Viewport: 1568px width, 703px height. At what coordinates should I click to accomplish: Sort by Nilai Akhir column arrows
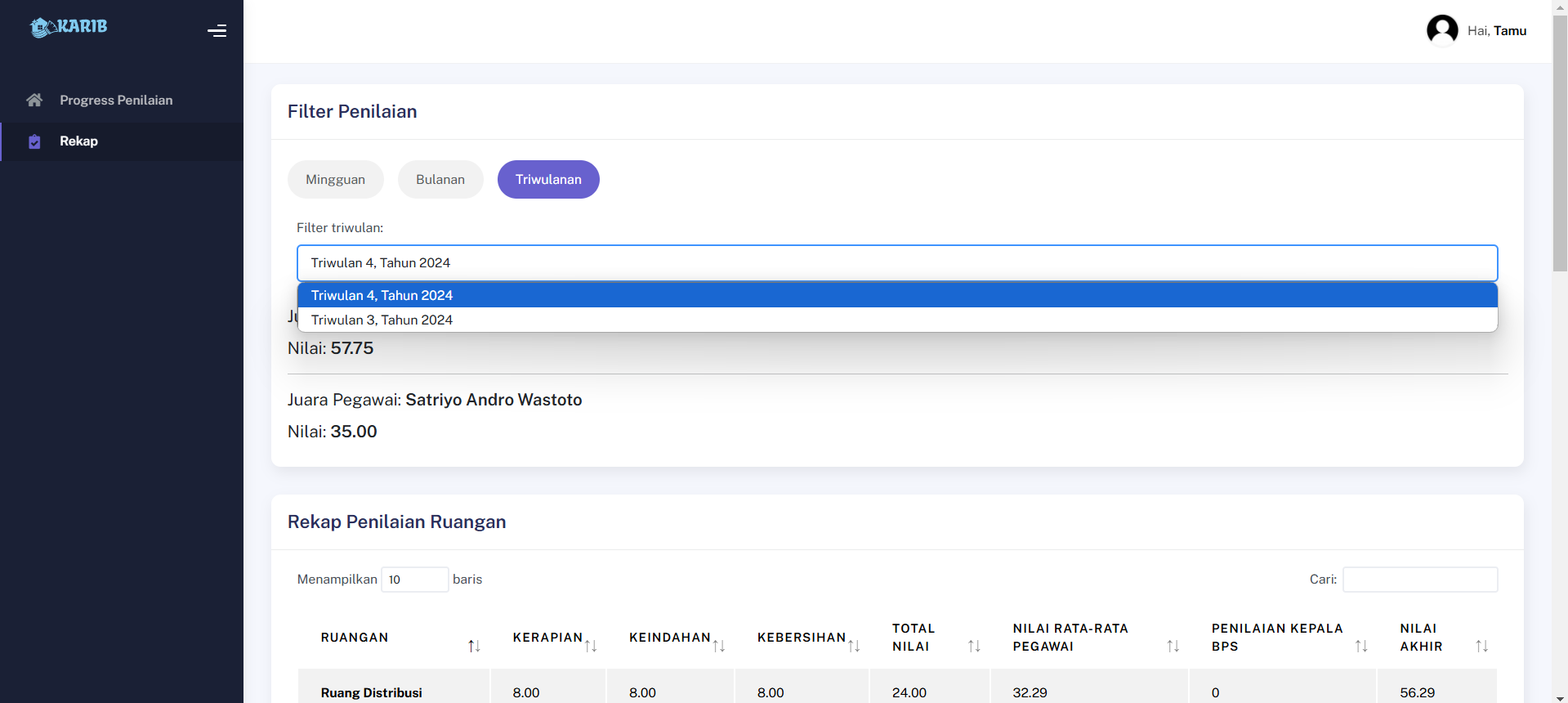pyautogui.click(x=1481, y=646)
